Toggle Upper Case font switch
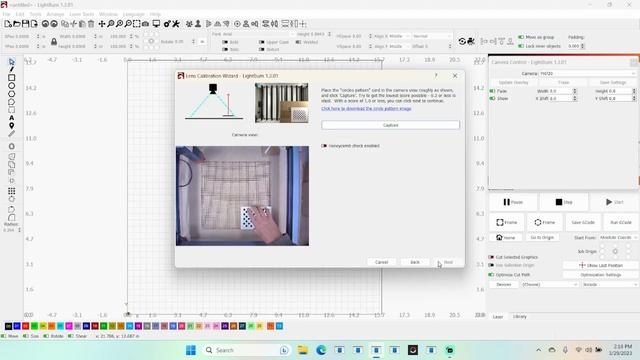The width and height of the screenshot is (640, 360). 262,42
